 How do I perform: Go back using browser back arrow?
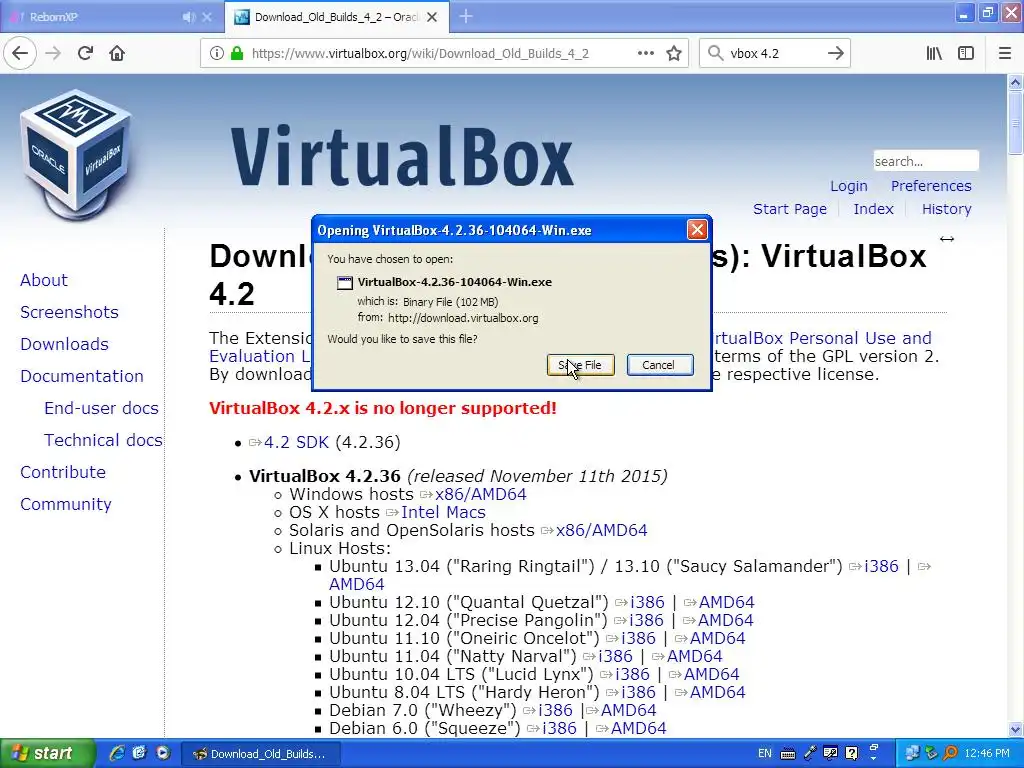(20, 54)
